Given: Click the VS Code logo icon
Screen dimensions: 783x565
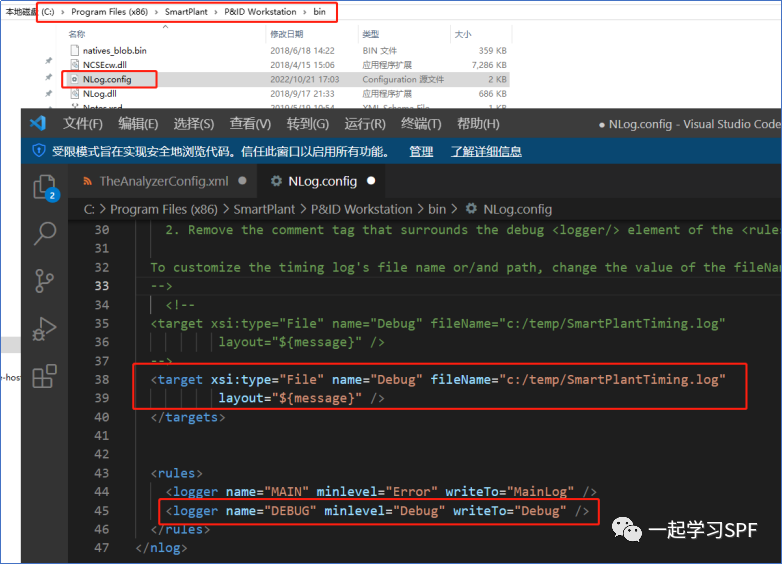Looking at the screenshot, I should [38, 123].
